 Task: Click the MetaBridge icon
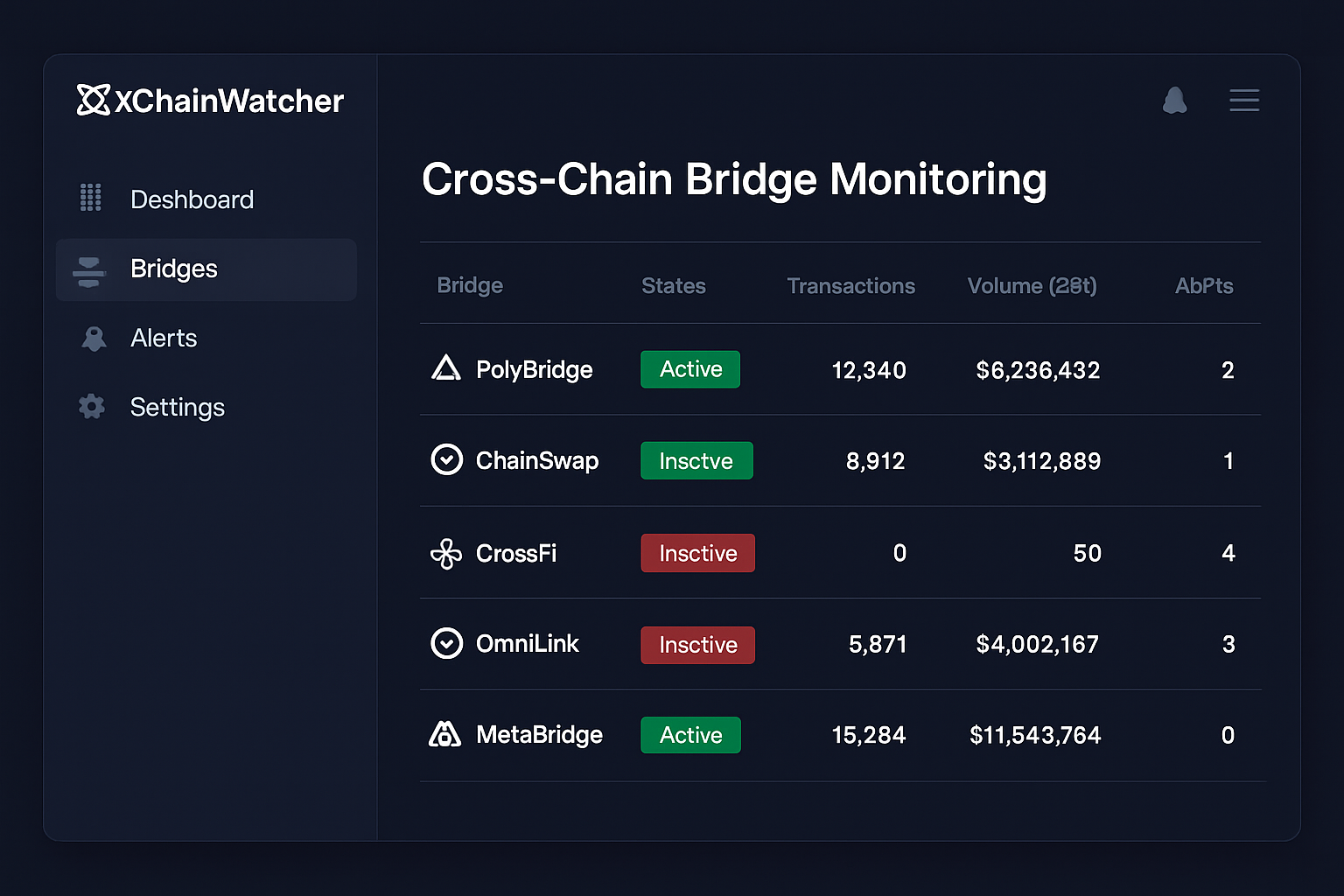[x=446, y=735]
